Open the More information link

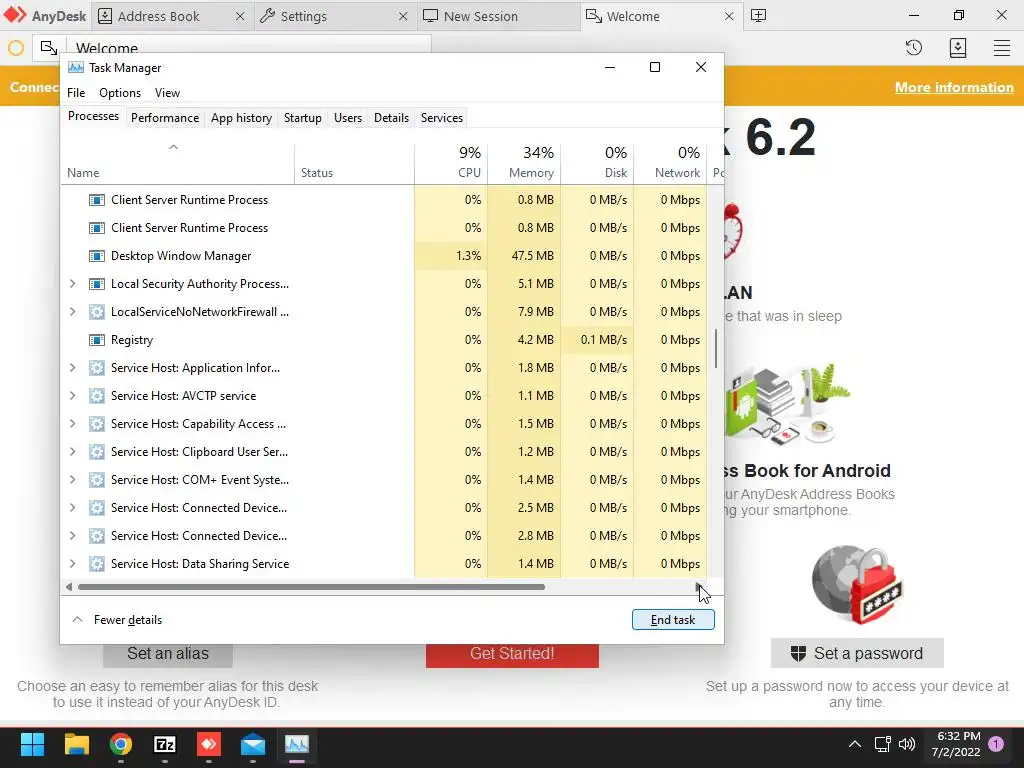[x=953, y=88]
